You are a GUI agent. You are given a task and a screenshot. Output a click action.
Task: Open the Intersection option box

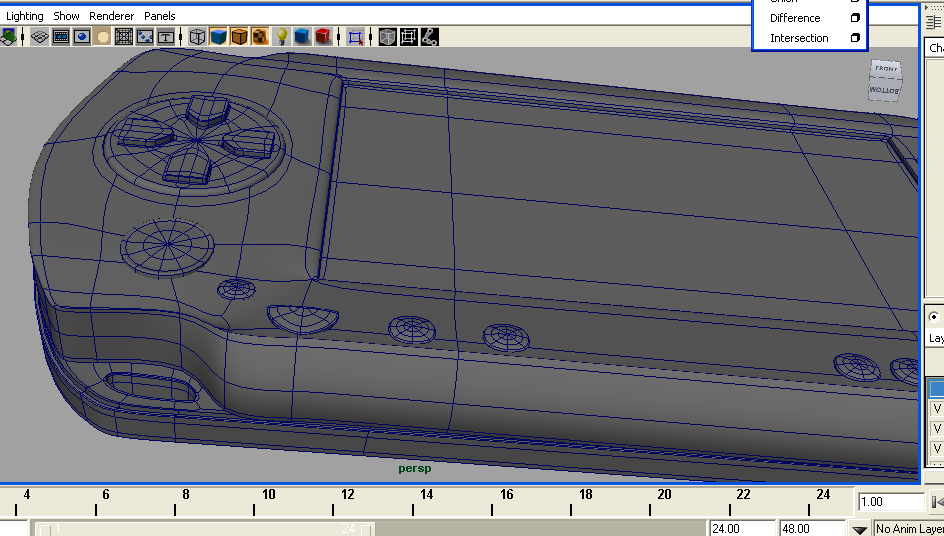pyautogui.click(x=854, y=38)
